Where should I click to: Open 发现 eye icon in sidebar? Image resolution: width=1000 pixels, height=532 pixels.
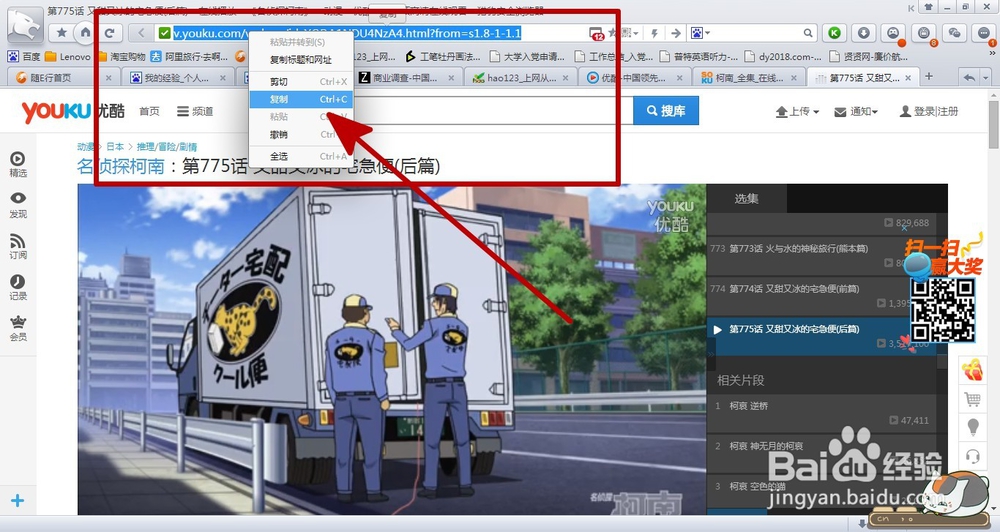[18, 205]
